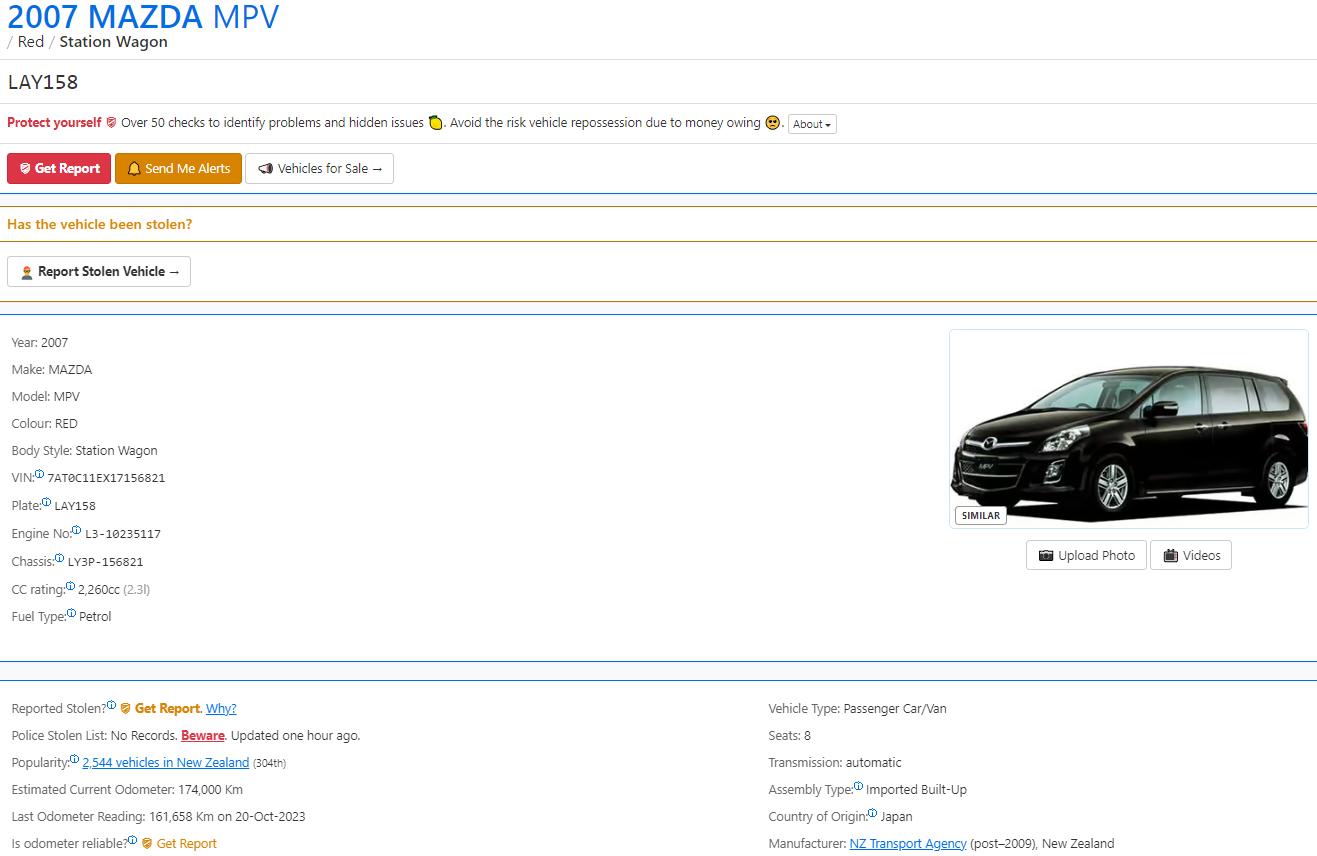Click the info icon after Reported Stolen?
Viewport: 1317px width, 856px height.
coord(111,705)
